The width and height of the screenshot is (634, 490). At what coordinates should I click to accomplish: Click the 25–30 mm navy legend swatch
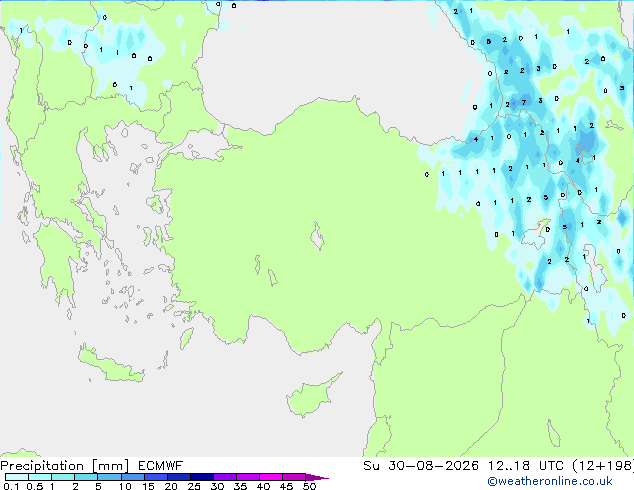[x=202, y=477]
